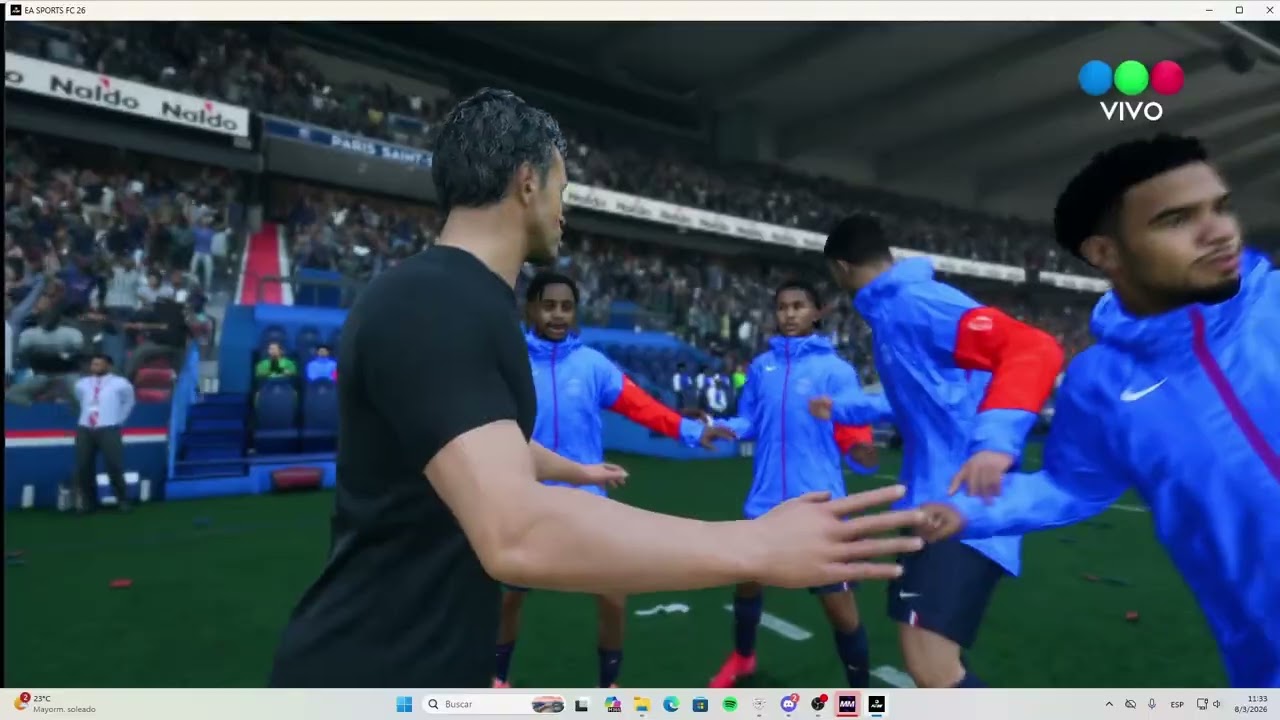Click the Buscar taskbar search field
This screenshot has width=1280, height=720.
494,704
